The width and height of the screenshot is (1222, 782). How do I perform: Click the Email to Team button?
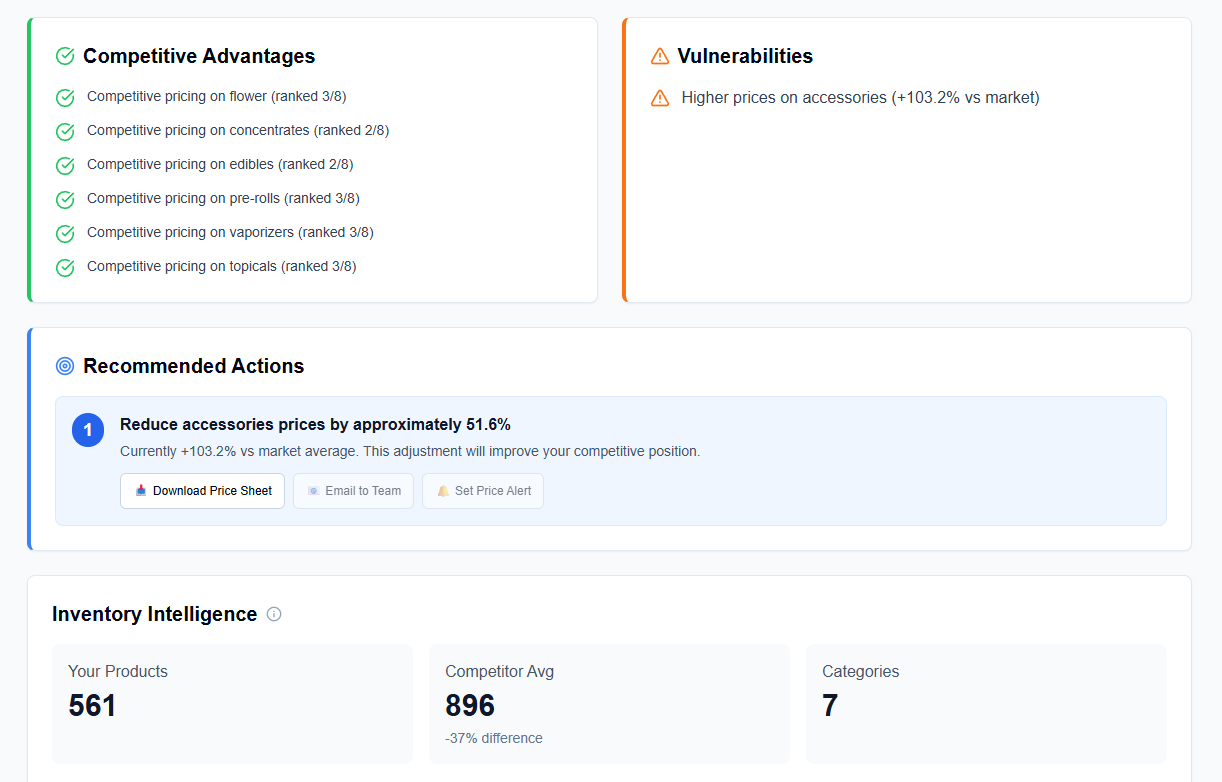353,491
